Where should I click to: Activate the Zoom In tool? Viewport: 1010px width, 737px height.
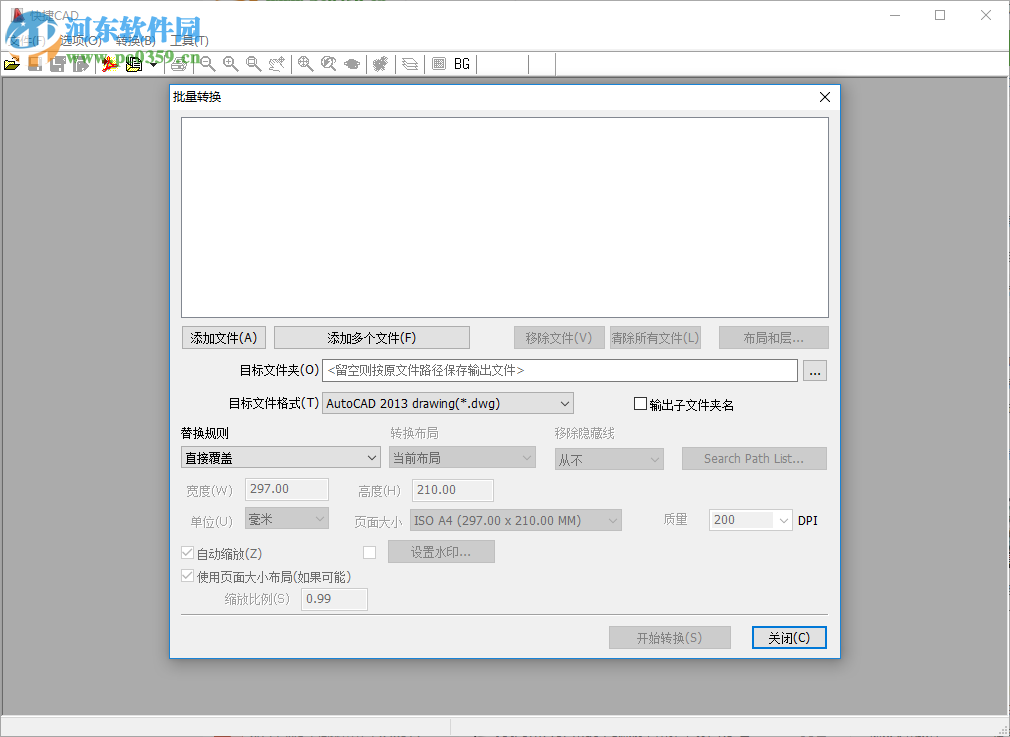230,63
